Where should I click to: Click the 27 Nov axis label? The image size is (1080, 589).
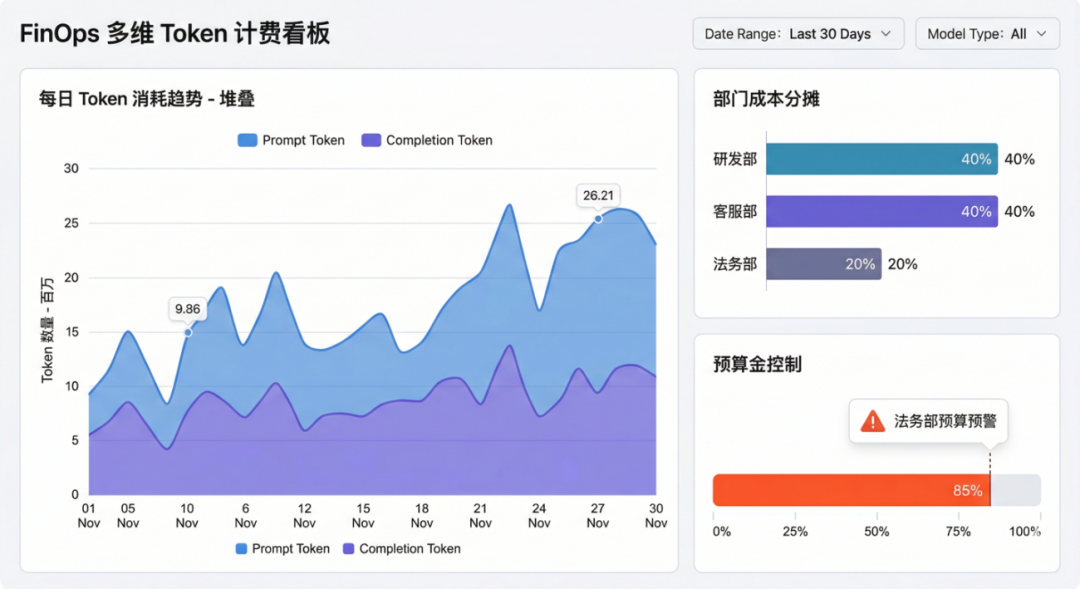[x=597, y=516]
